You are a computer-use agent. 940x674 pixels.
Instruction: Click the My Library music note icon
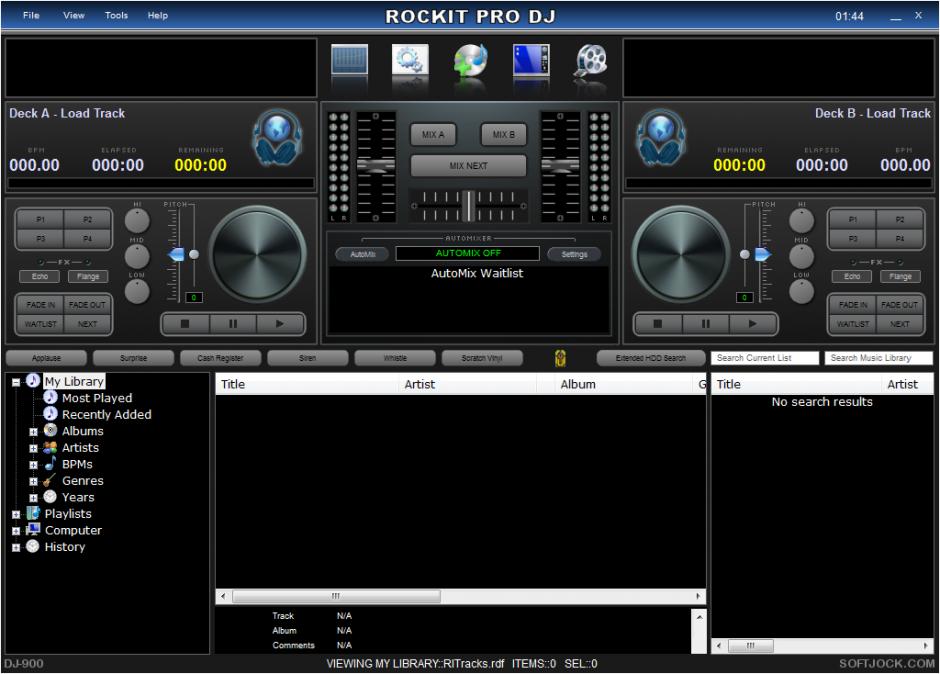tap(32, 381)
